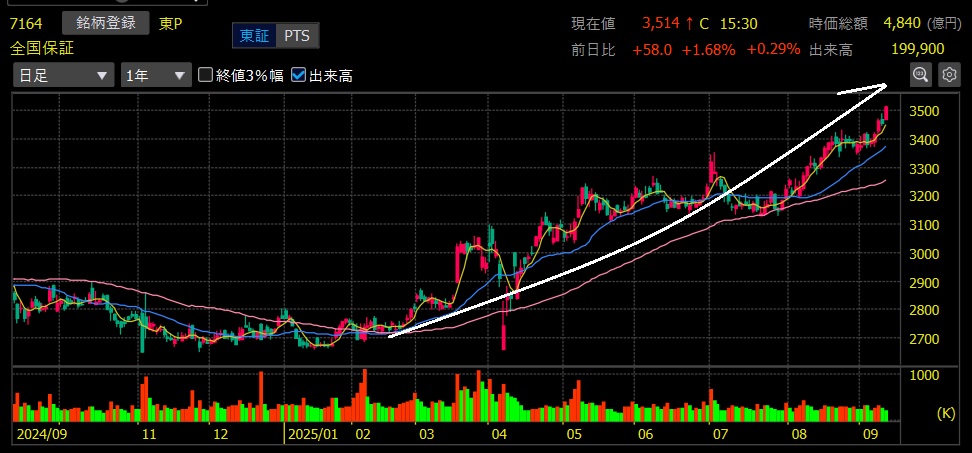Click the 2025/01 date axis label

point(314,435)
